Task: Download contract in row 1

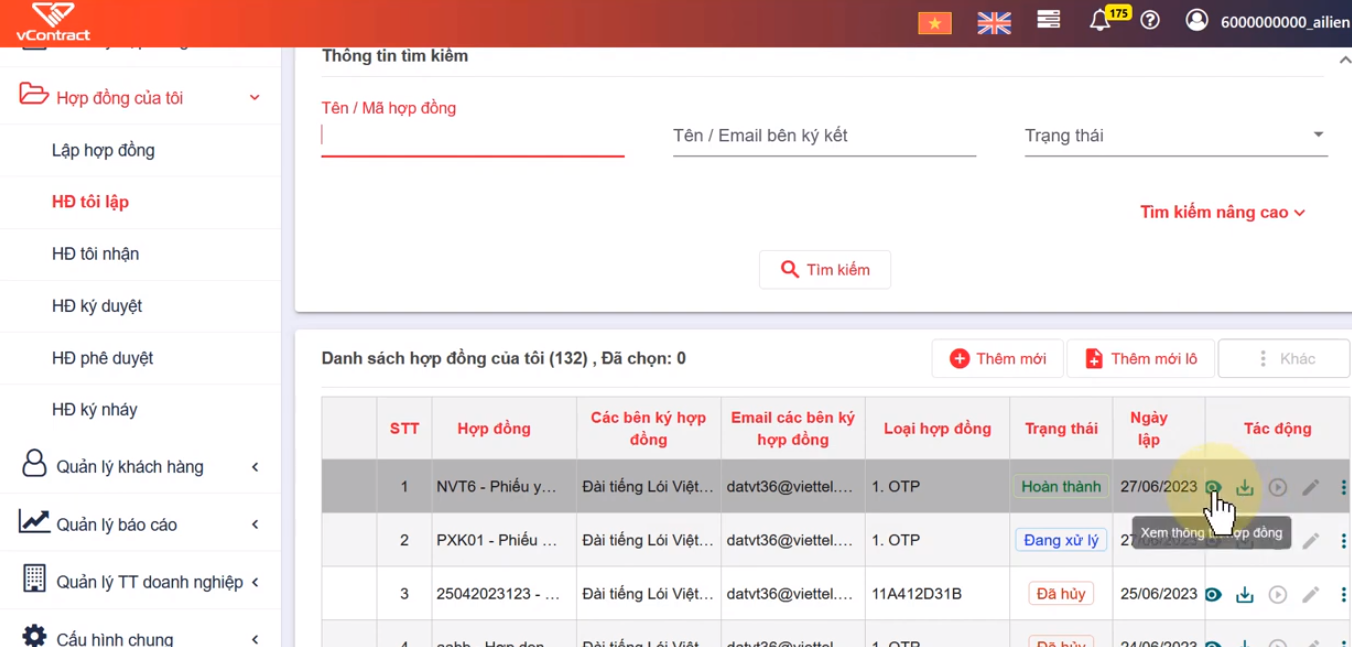Action: pos(1245,487)
